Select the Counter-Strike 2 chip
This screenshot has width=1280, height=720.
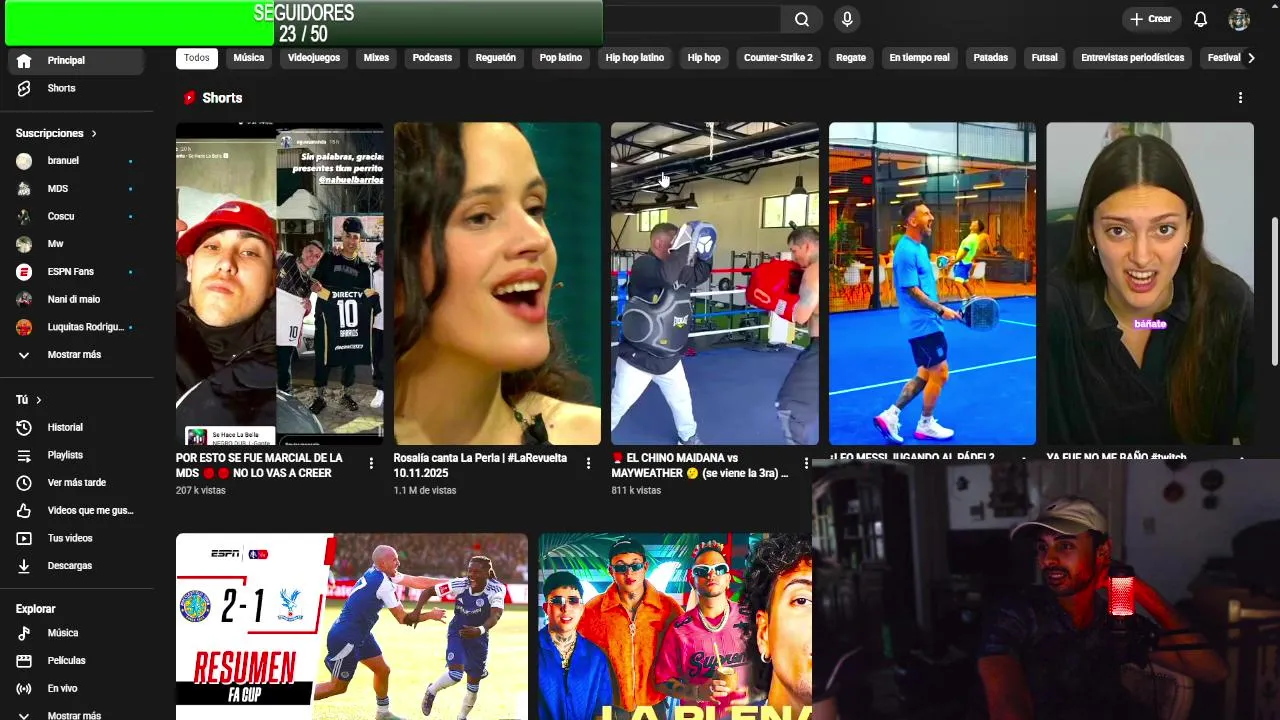[x=778, y=58]
